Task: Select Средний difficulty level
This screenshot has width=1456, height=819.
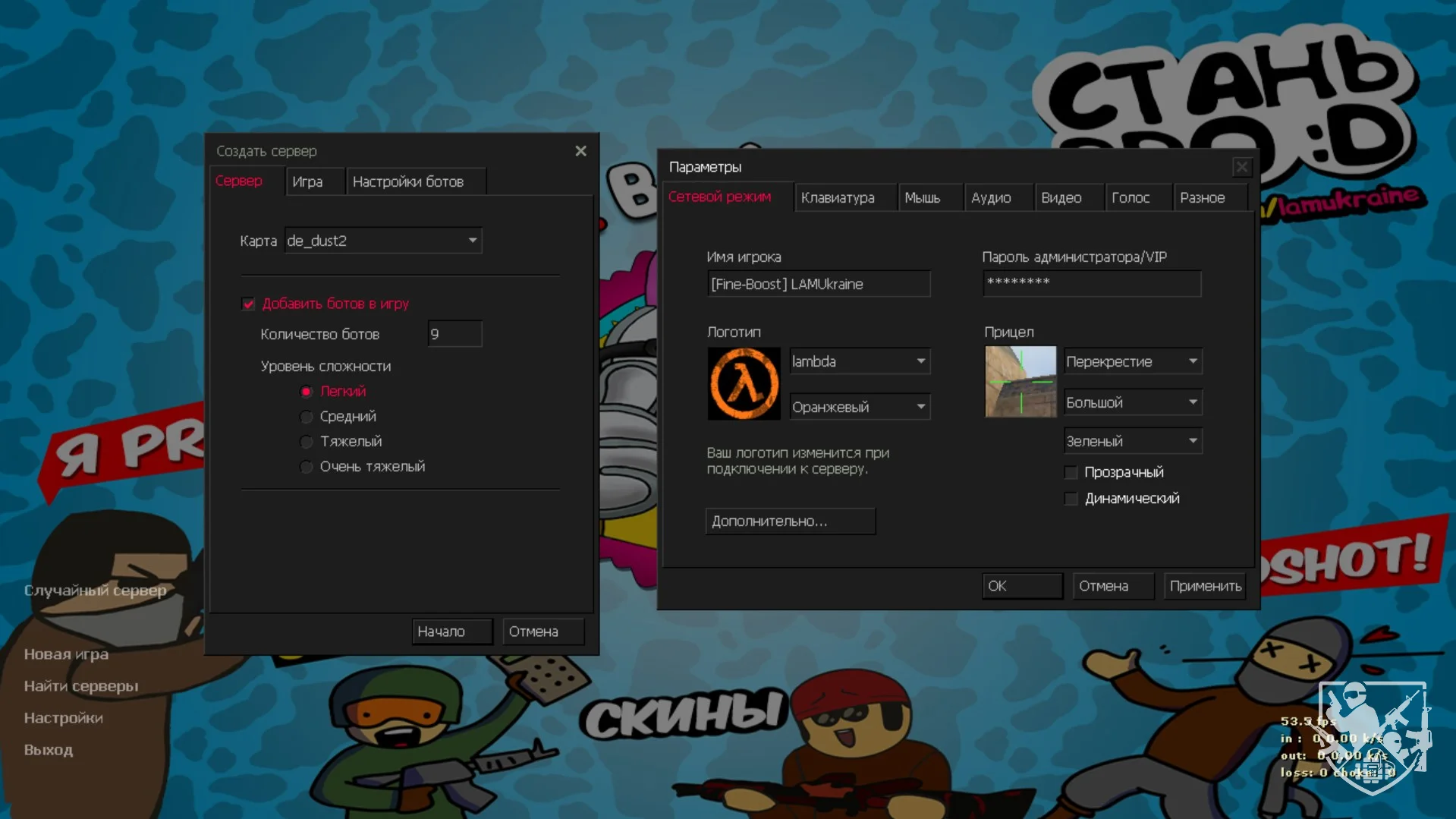Action: (x=307, y=417)
